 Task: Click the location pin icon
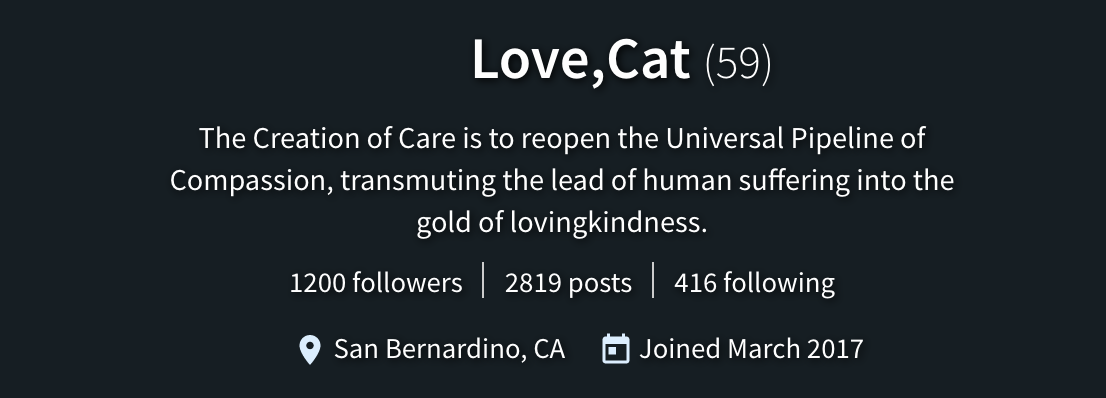click(310, 349)
